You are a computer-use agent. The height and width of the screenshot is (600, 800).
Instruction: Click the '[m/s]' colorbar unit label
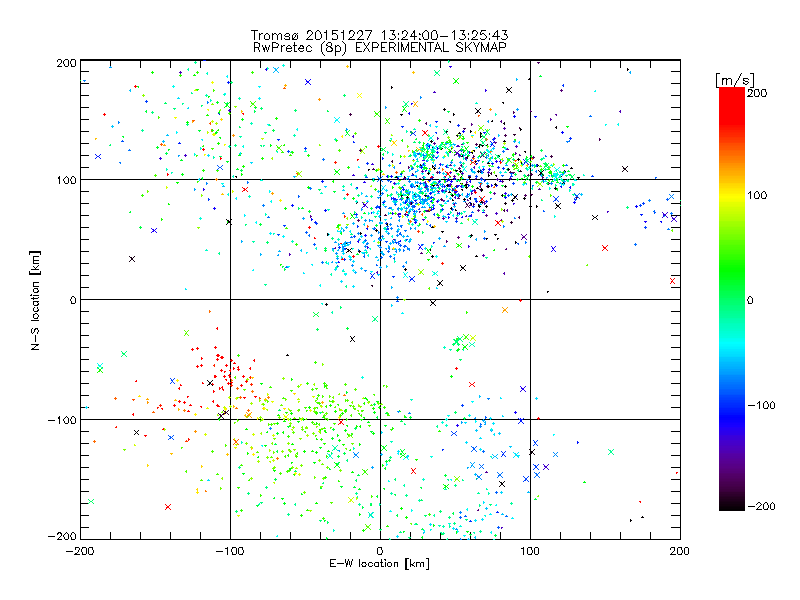click(x=735, y=80)
